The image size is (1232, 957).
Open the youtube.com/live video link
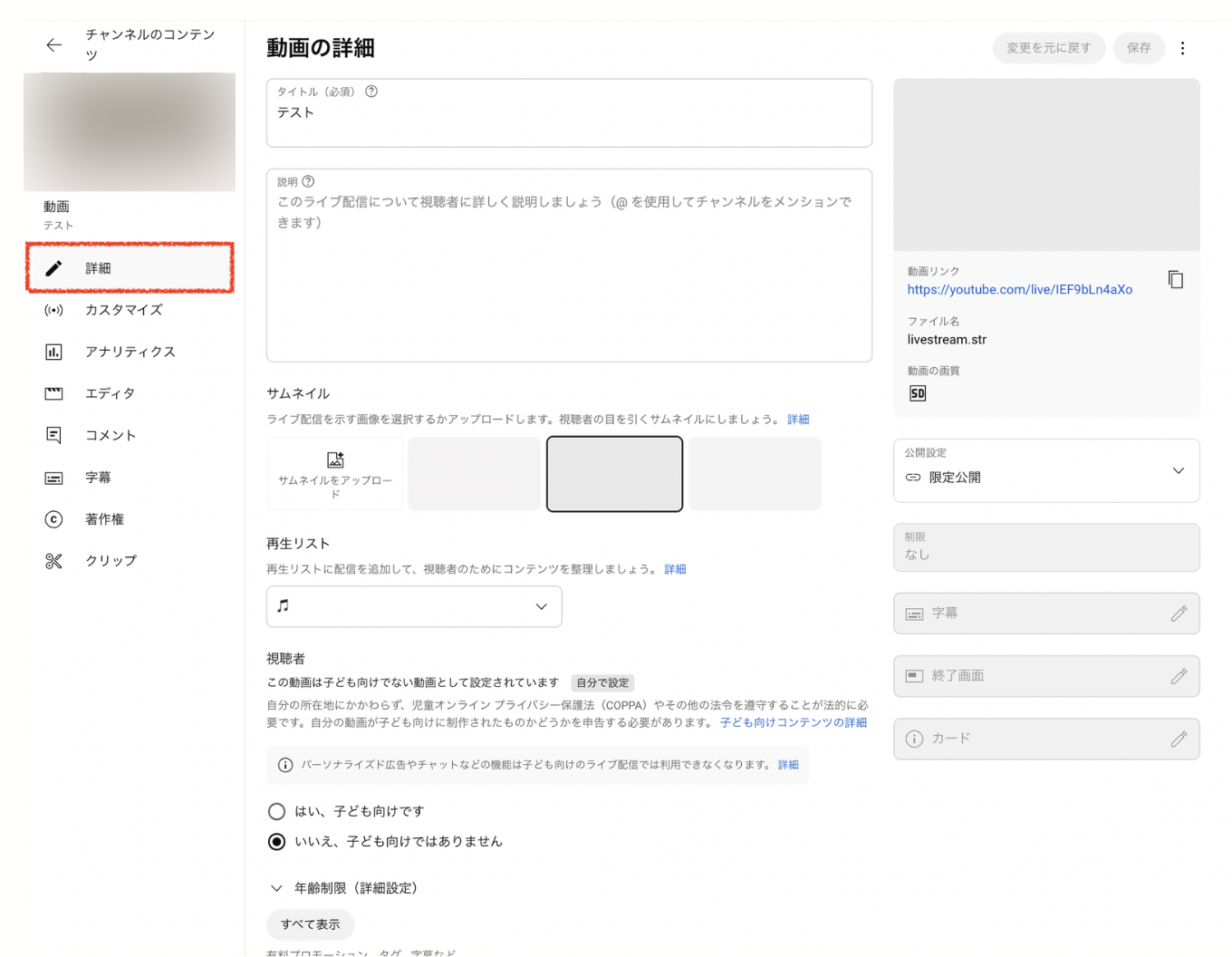coord(1019,290)
